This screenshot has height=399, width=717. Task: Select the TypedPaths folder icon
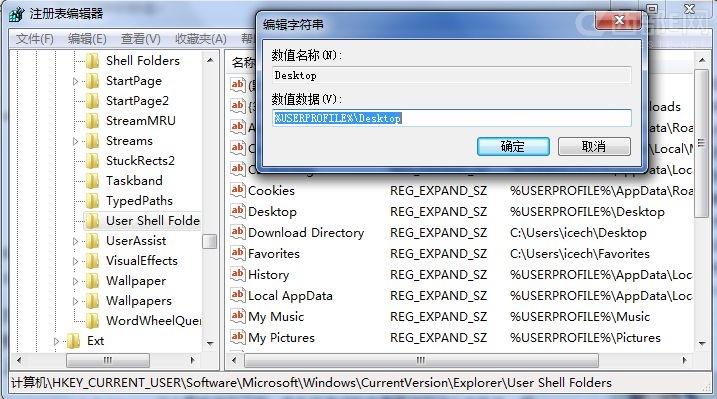coord(92,201)
